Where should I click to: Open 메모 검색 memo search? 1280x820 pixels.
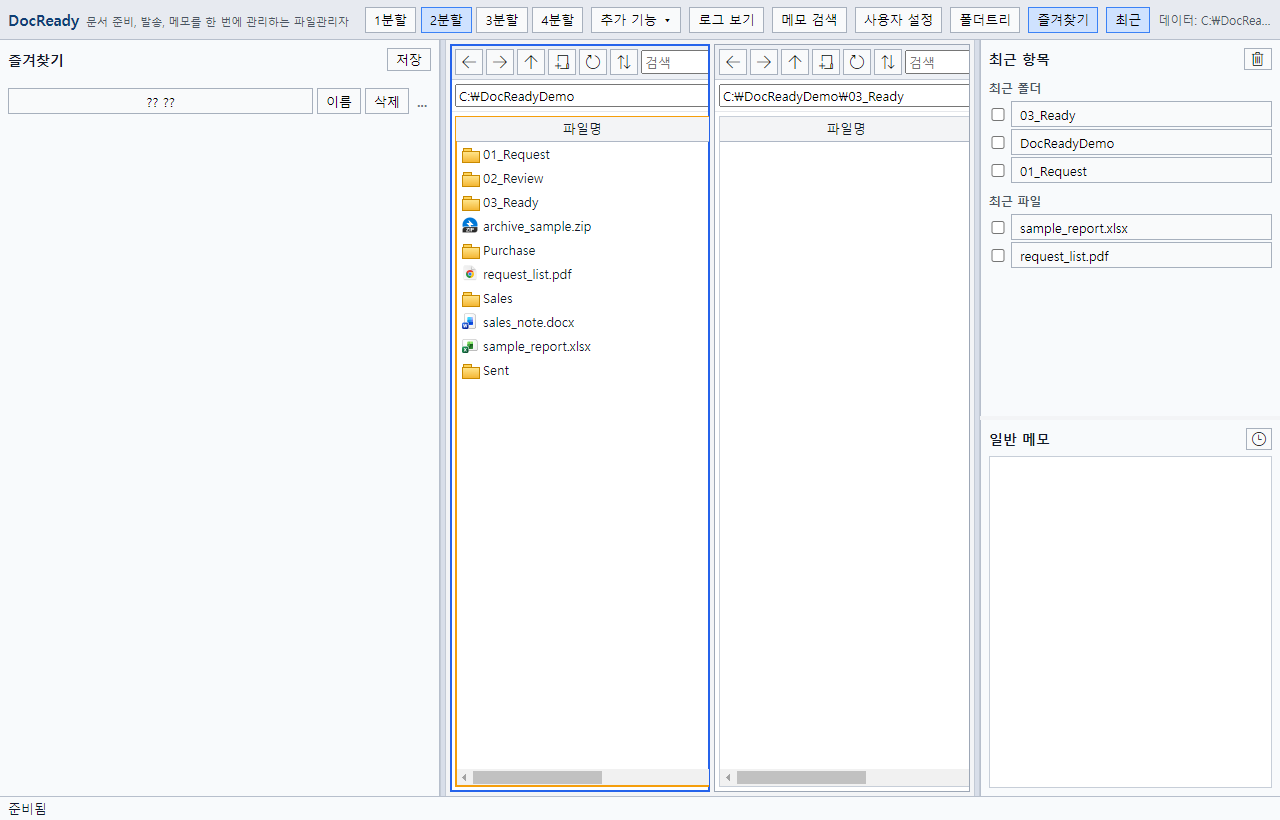pos(810,20)
